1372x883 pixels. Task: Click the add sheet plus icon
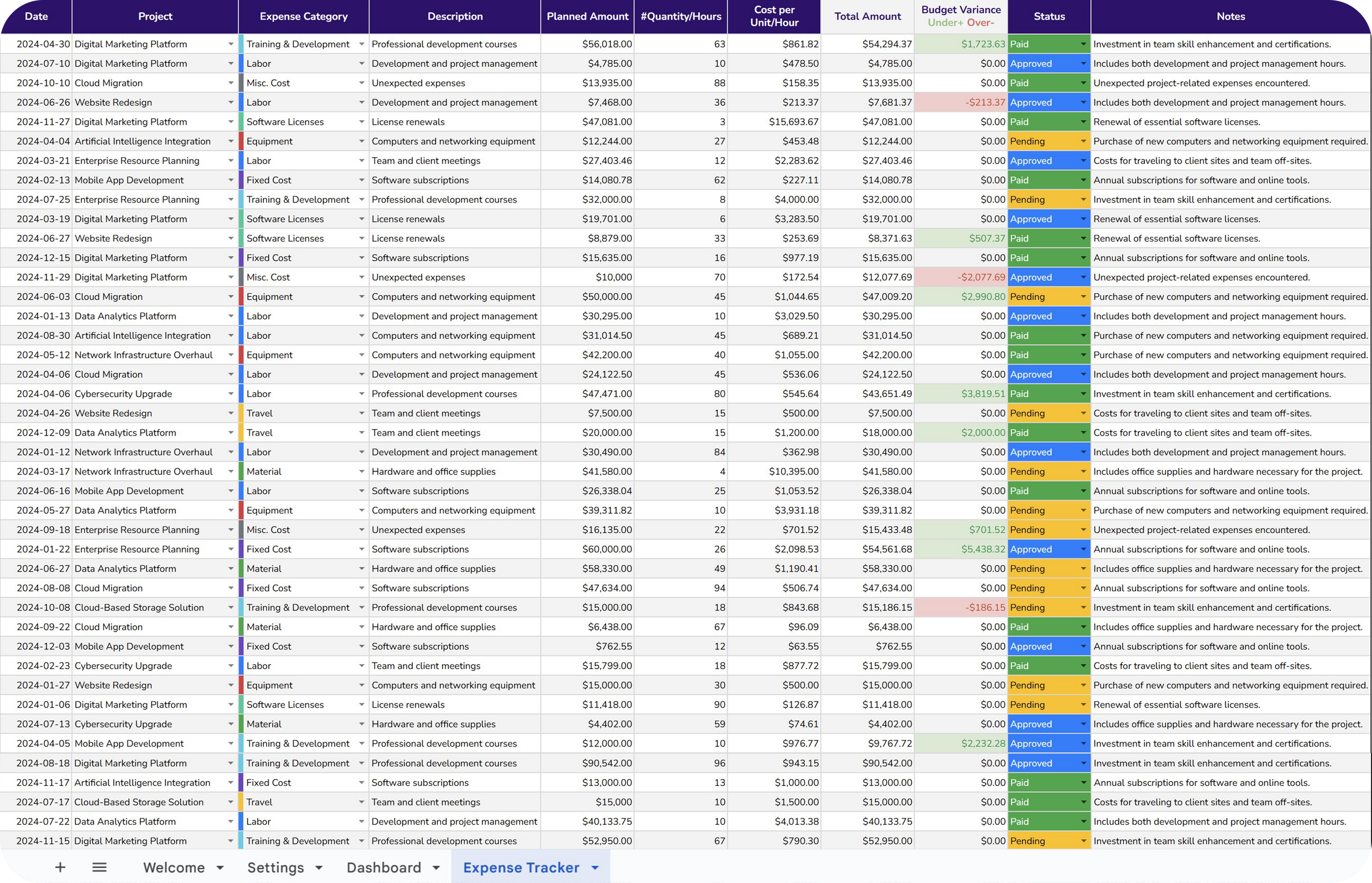pyautogui.click(x=60, y=868)
